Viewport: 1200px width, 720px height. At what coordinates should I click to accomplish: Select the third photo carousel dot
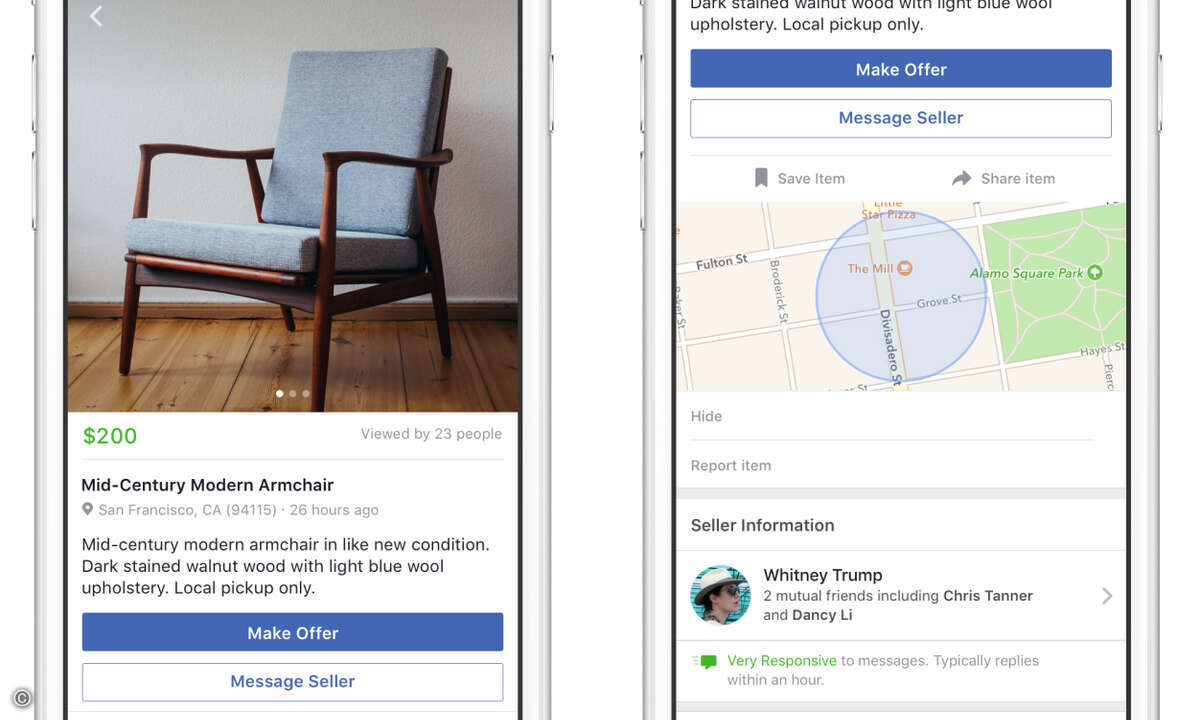(306, 394)
